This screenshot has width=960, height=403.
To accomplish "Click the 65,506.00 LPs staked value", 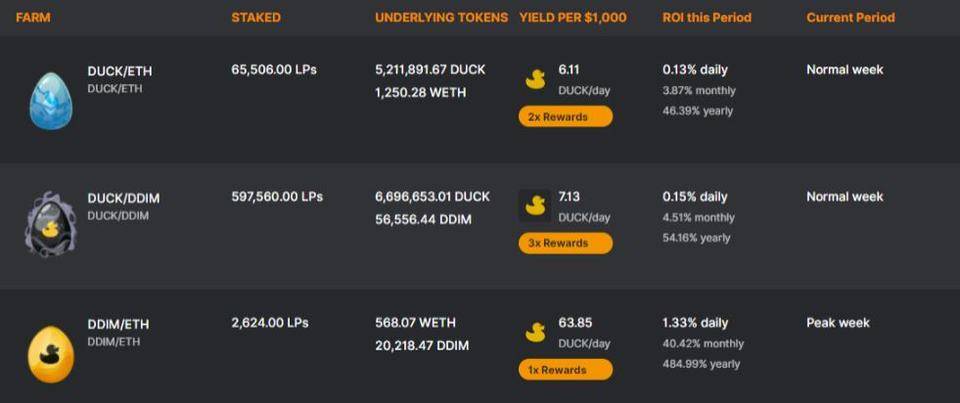I will coord(277,70).
